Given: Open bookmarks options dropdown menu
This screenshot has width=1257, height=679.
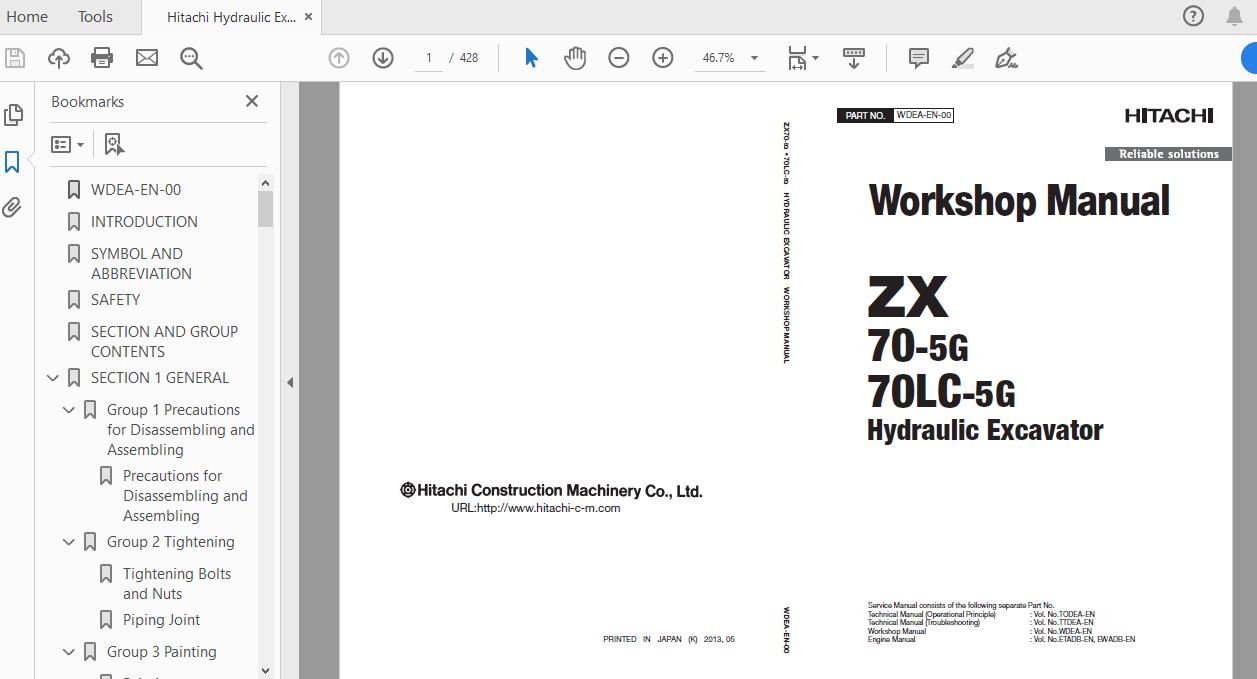Looking at the screenshot, I should 68,144.
